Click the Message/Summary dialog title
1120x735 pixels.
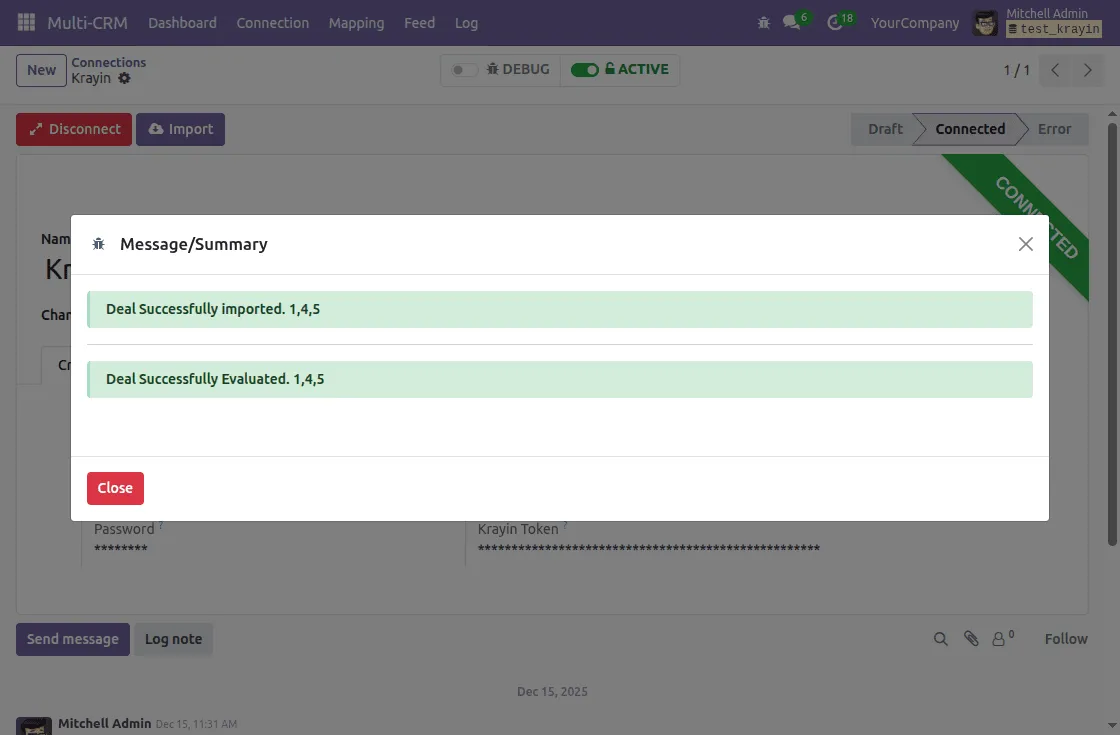(194, 244)
